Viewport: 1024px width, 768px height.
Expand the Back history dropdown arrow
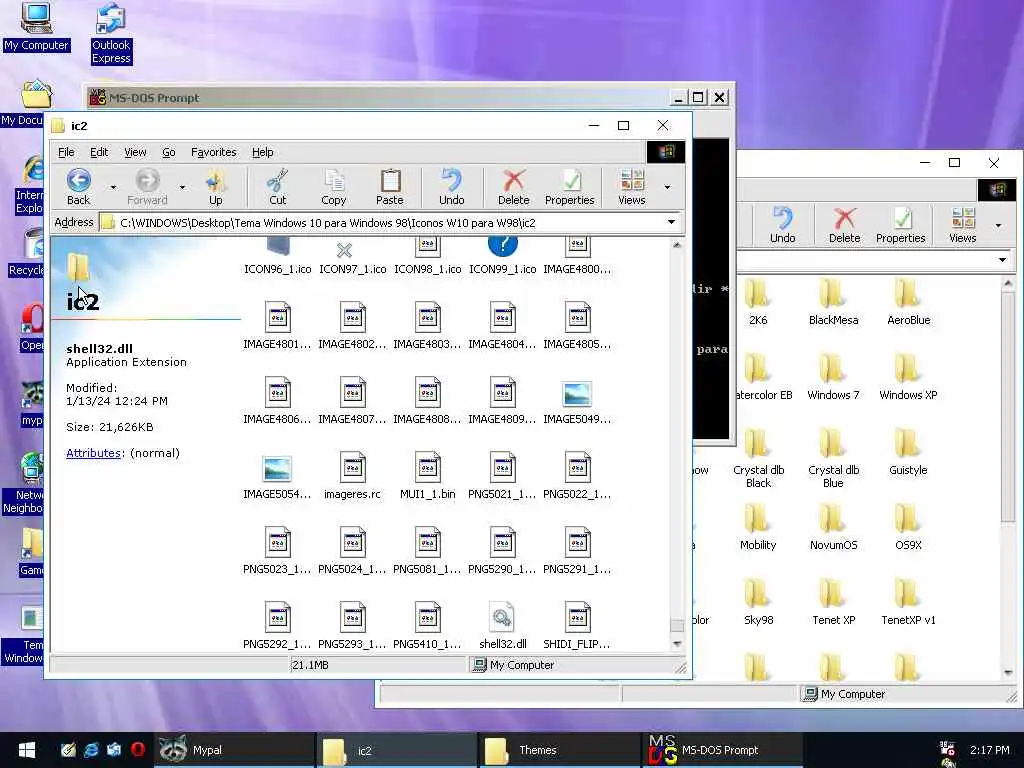113,187
